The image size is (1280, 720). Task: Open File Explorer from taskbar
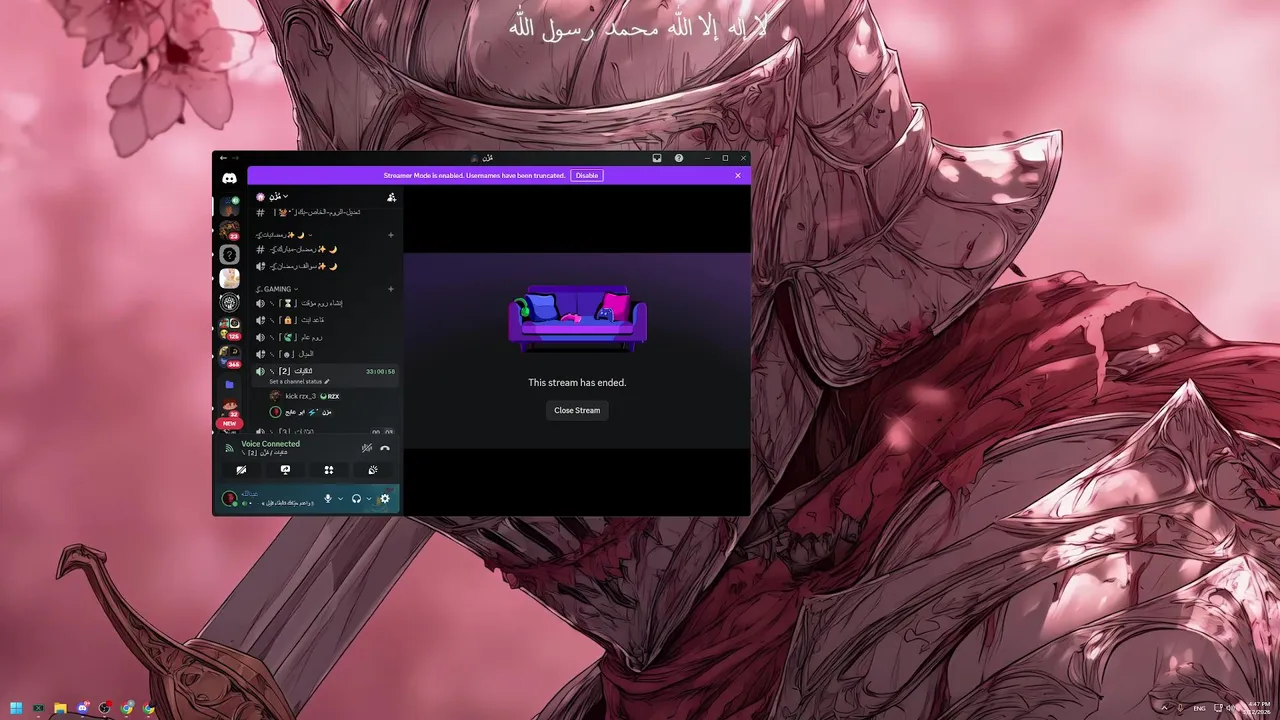point(60,708)
